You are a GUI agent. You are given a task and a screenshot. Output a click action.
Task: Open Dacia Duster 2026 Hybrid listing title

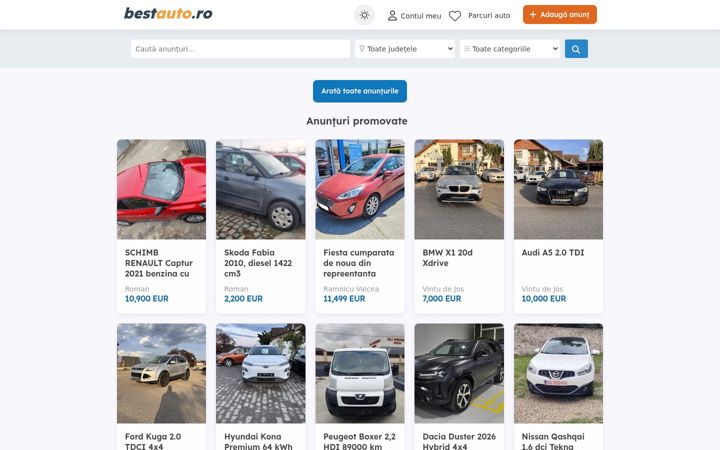pos(459,441)
